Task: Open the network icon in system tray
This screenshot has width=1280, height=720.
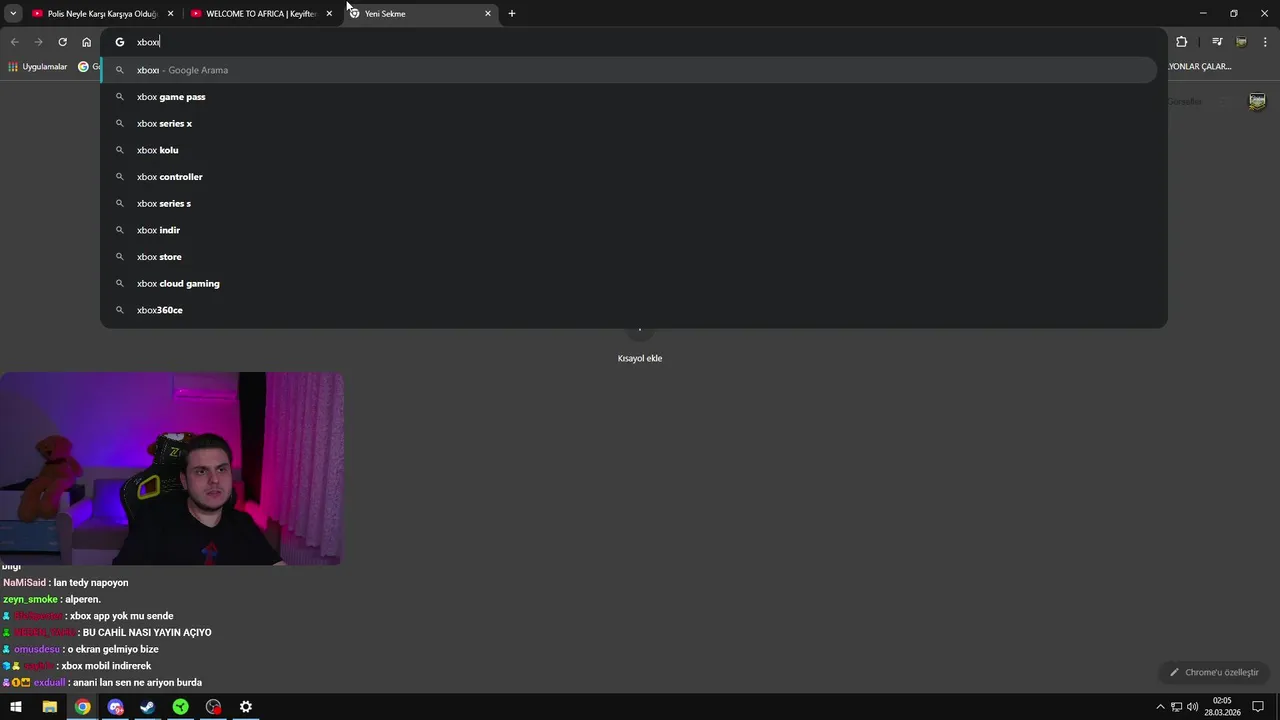Action: [1177, 707]
